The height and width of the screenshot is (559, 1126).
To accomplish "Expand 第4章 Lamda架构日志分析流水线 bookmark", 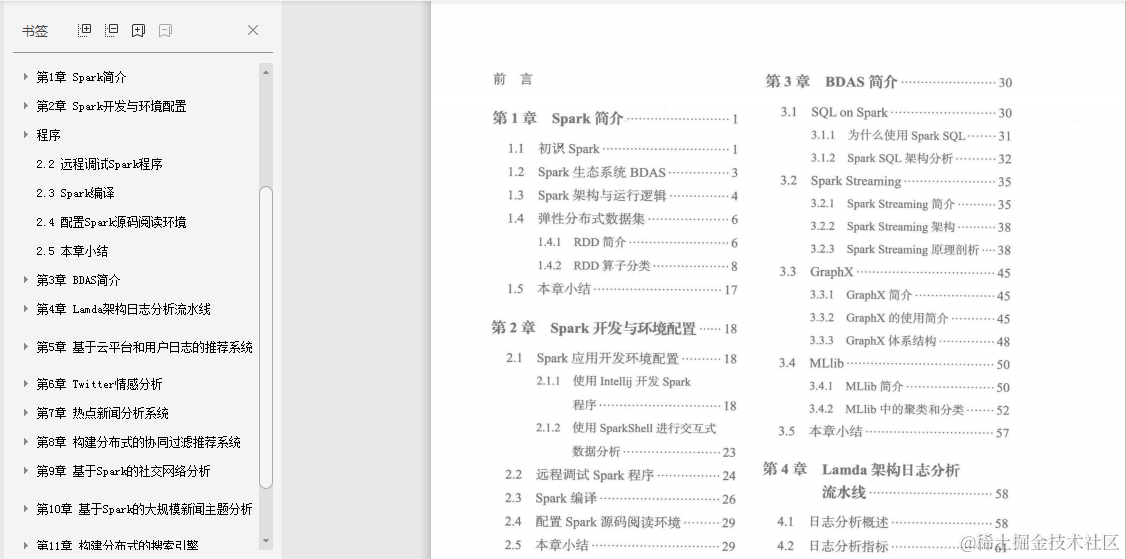I will 25,309.
